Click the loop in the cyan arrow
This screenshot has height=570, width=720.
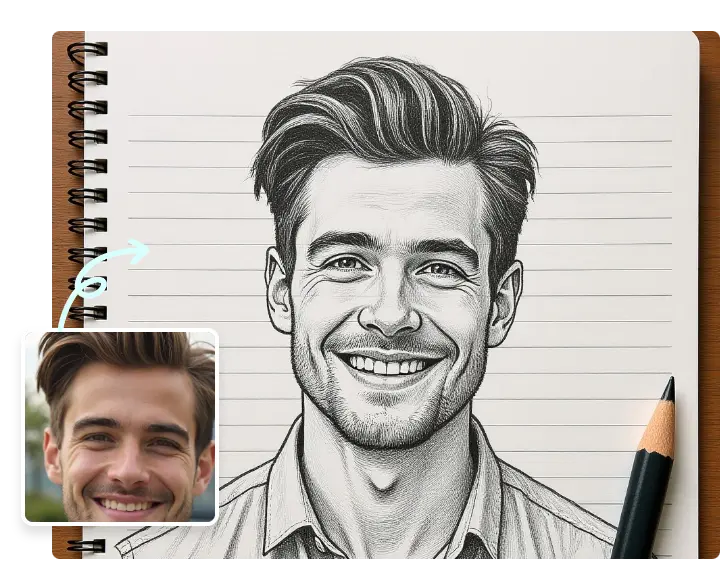[x=91, y=287]
